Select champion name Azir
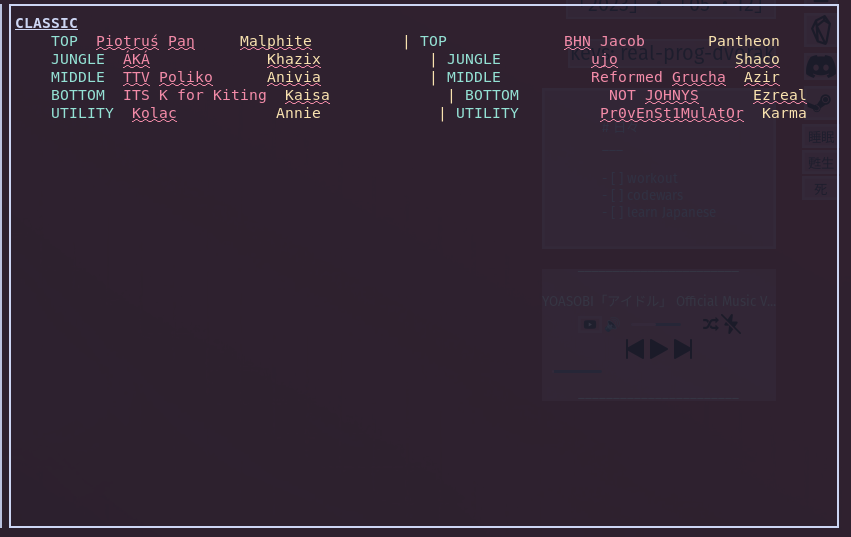851x537 pixels. 761,78
